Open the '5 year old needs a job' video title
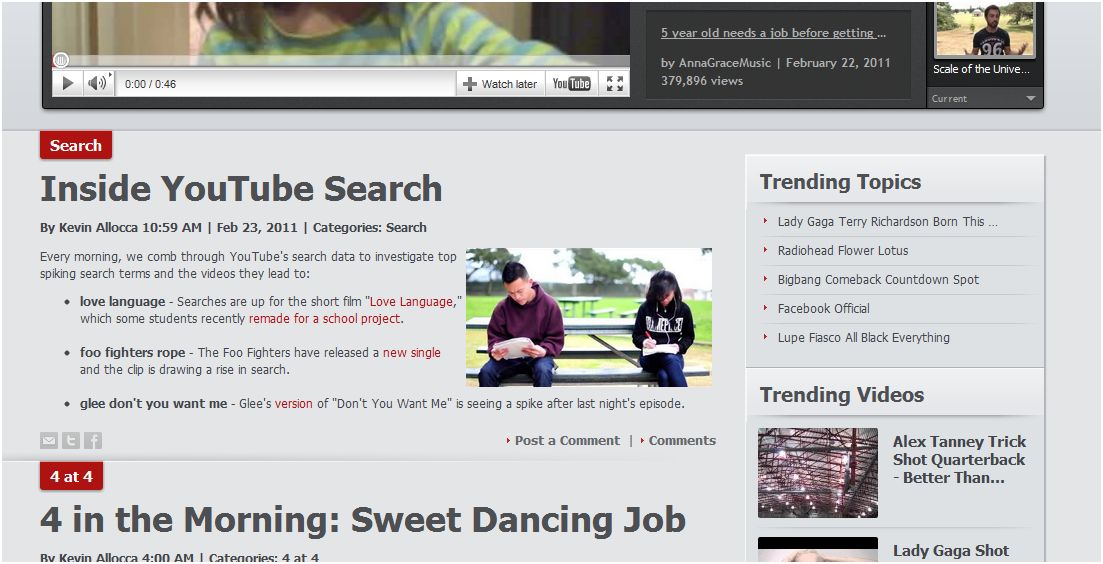This screenshot has height=564, width=1103. click(773, 33)
